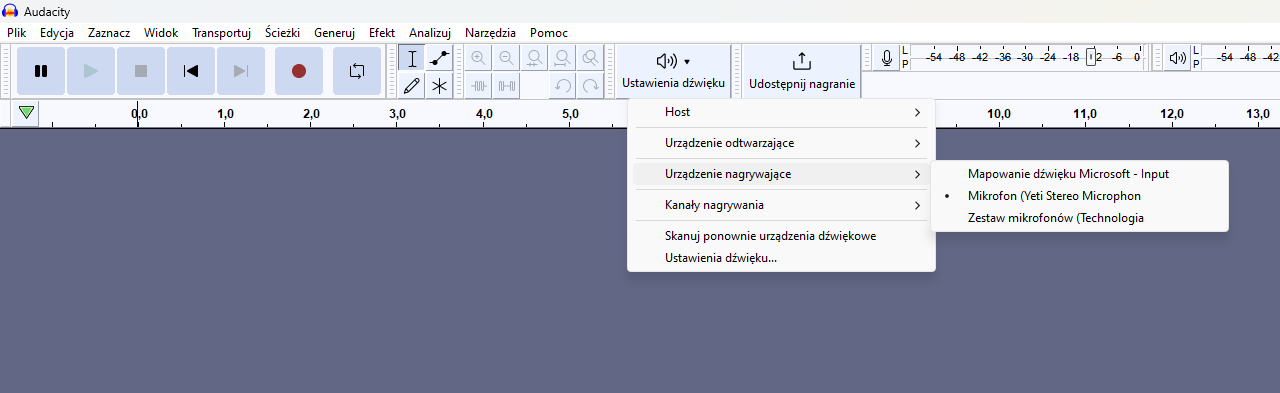Viewport: 1280px width, 393px height.
Task: Click green timeline options triangle
Action: click(x=26, y=113)
